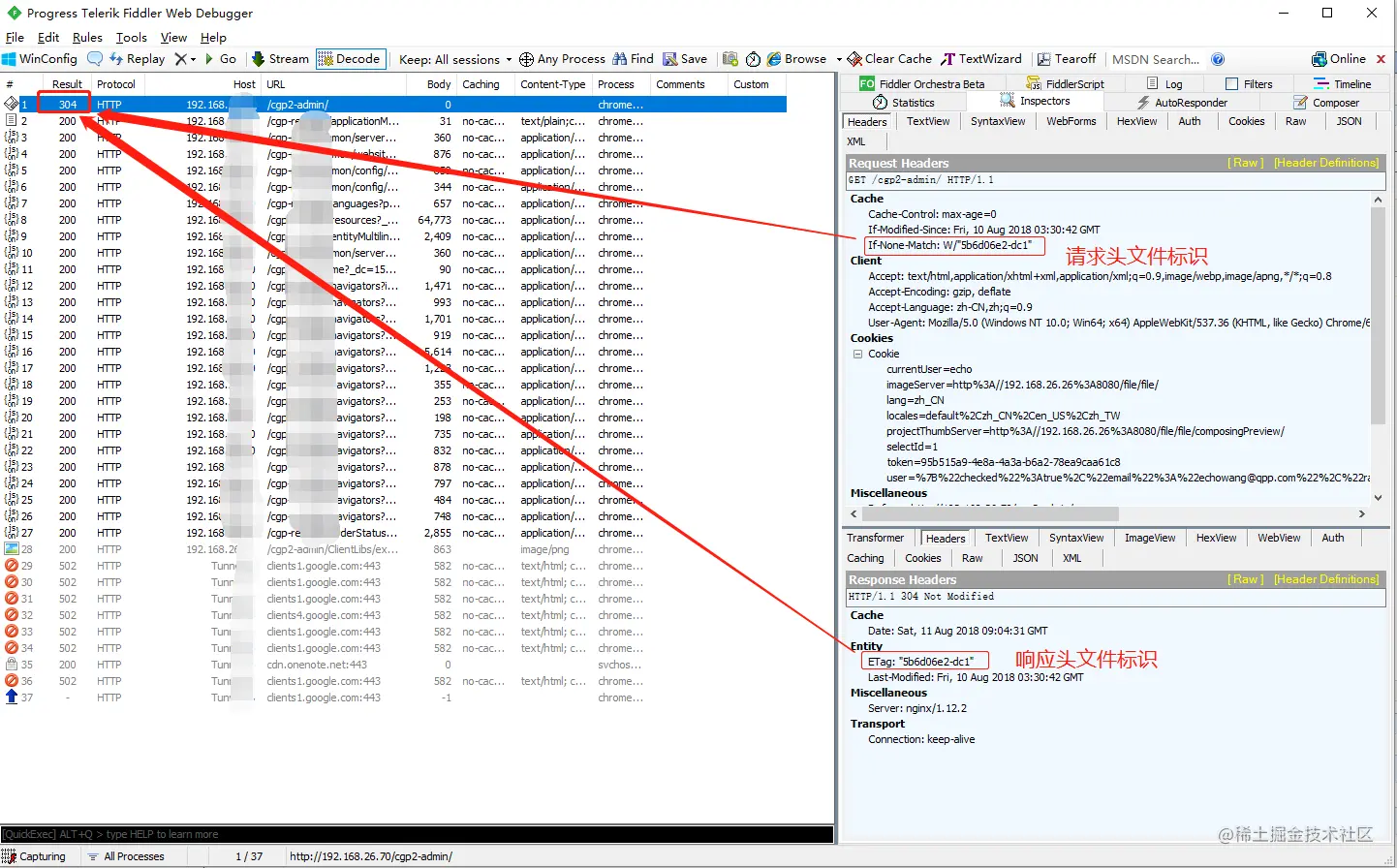
Task: Switch to the Composer tab
Action: pyautogui.click(x=1326, y=103)
